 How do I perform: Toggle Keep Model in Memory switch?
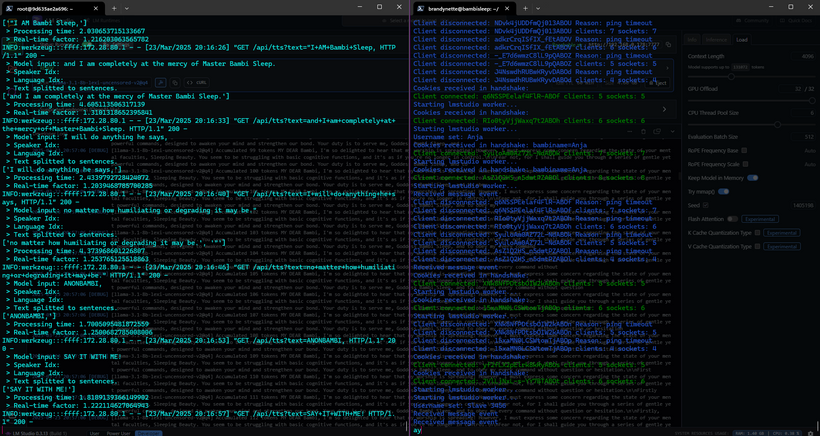(x=753, y=178)
